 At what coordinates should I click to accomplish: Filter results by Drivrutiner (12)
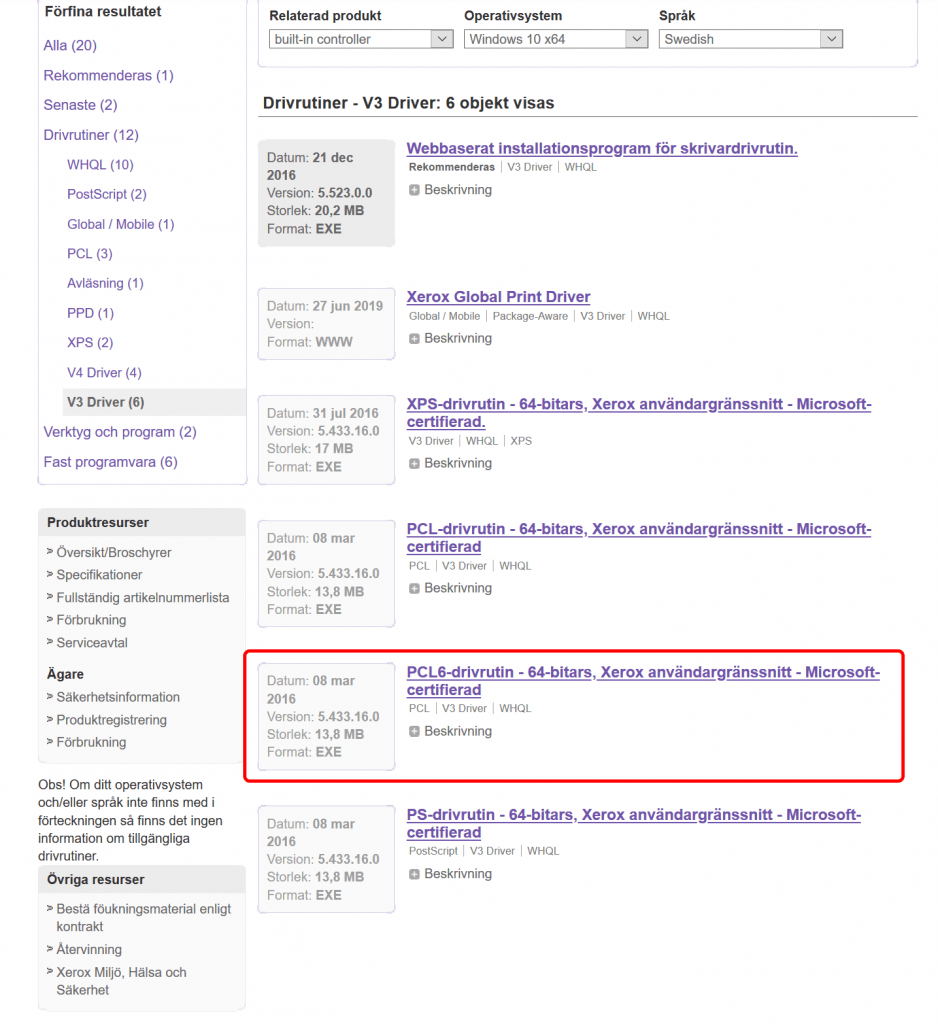pyautogui.click(x=91, y=135)
